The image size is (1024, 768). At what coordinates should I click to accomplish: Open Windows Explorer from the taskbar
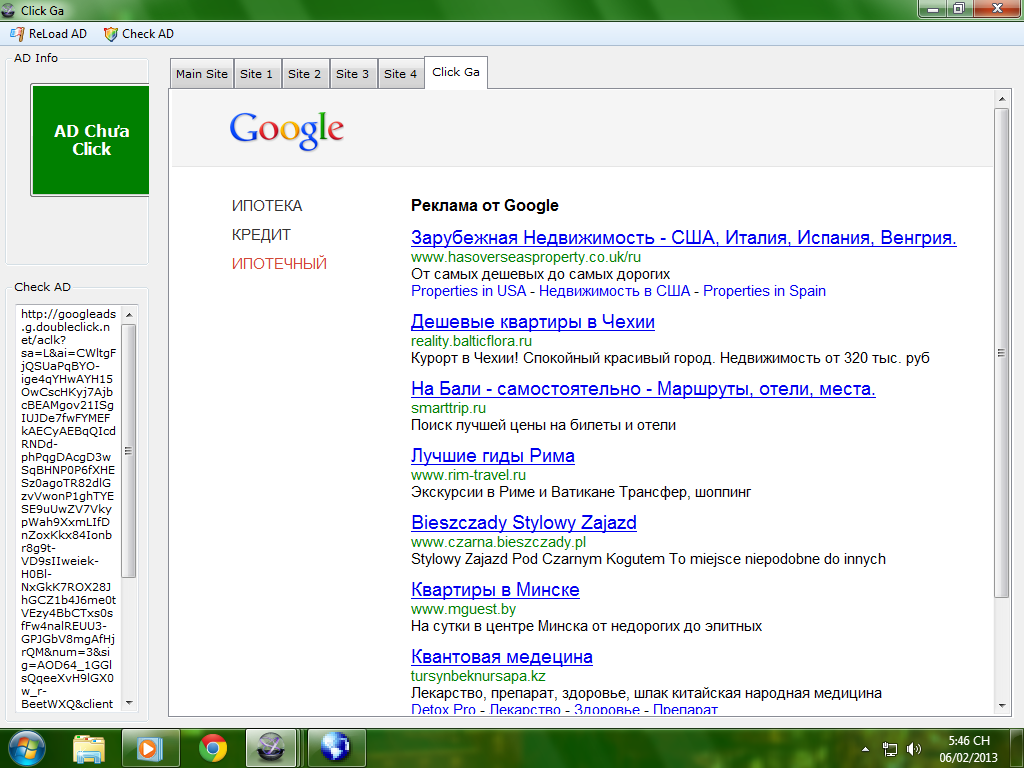(x=89, y=749)
